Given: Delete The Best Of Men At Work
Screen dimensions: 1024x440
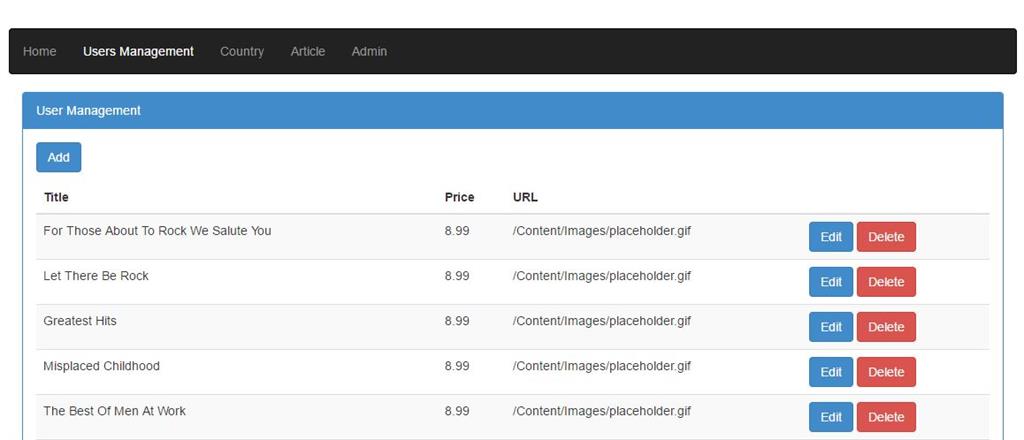Looking at the screenshot, I should (886, 417).
